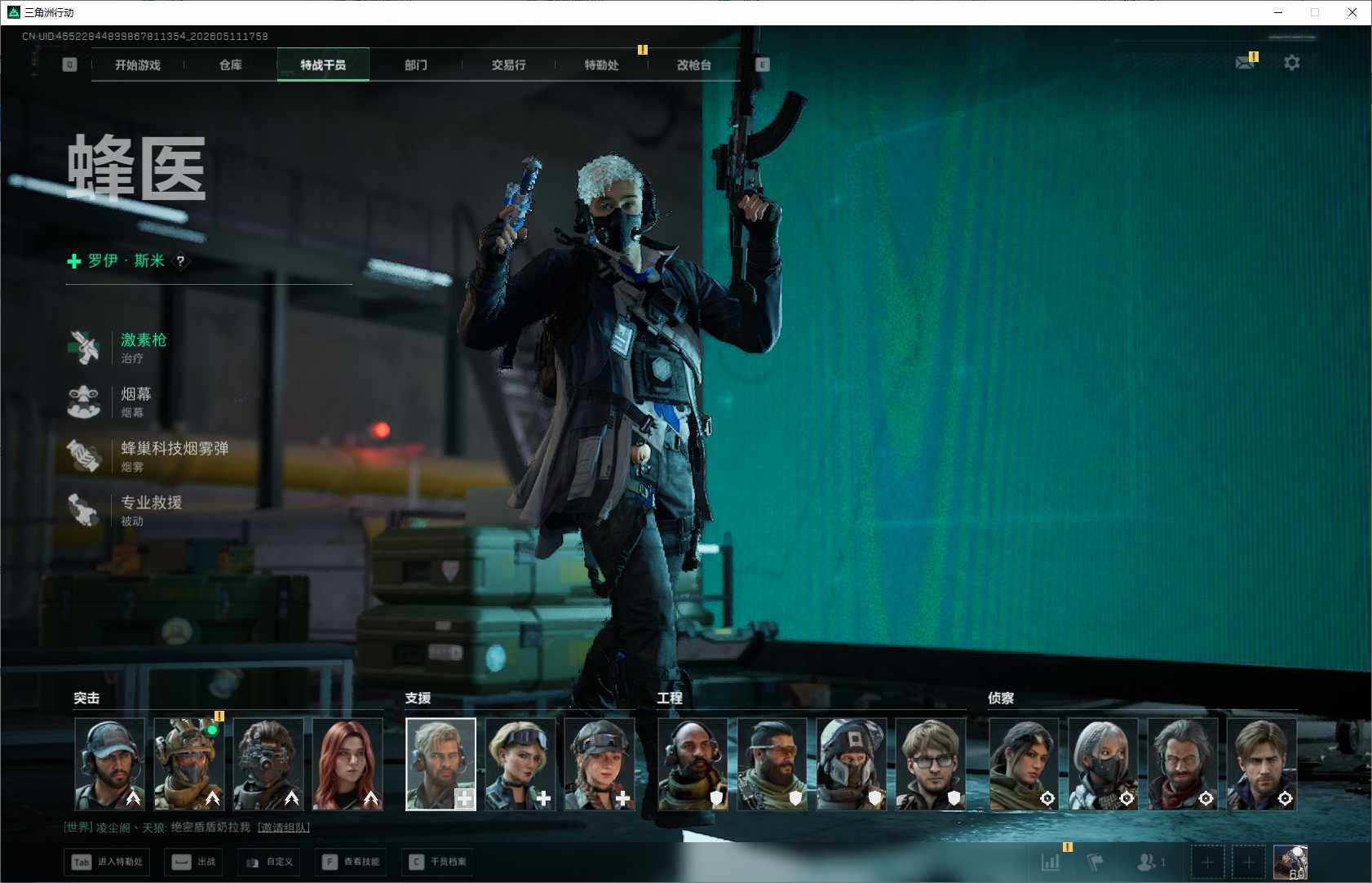This screenshot has height=883, width=1372.
Task: Select the 烟幕 smoke skill icon
Action: pyautogui.click(x=83, y=402)
